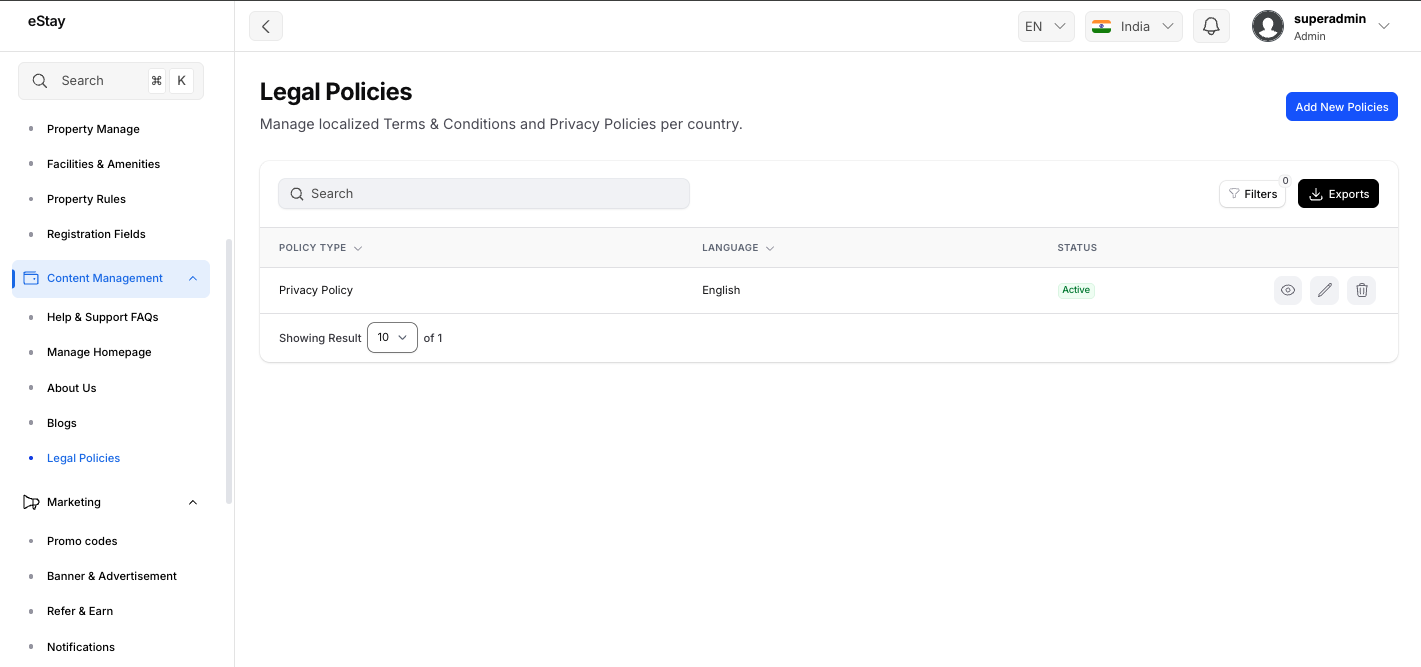Collapse the Content Management section chevron
Screen dimensions: 1421x667
[193, 278]
